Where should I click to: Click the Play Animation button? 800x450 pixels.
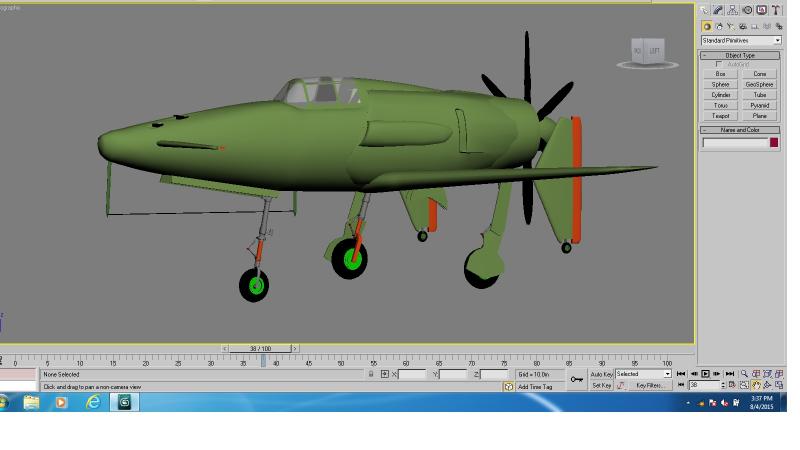point(706,374)
